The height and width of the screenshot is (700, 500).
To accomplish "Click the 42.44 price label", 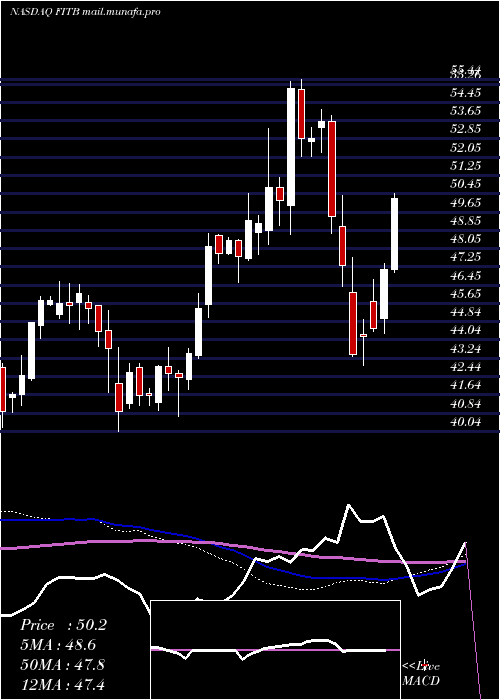I will coord(466,367).
